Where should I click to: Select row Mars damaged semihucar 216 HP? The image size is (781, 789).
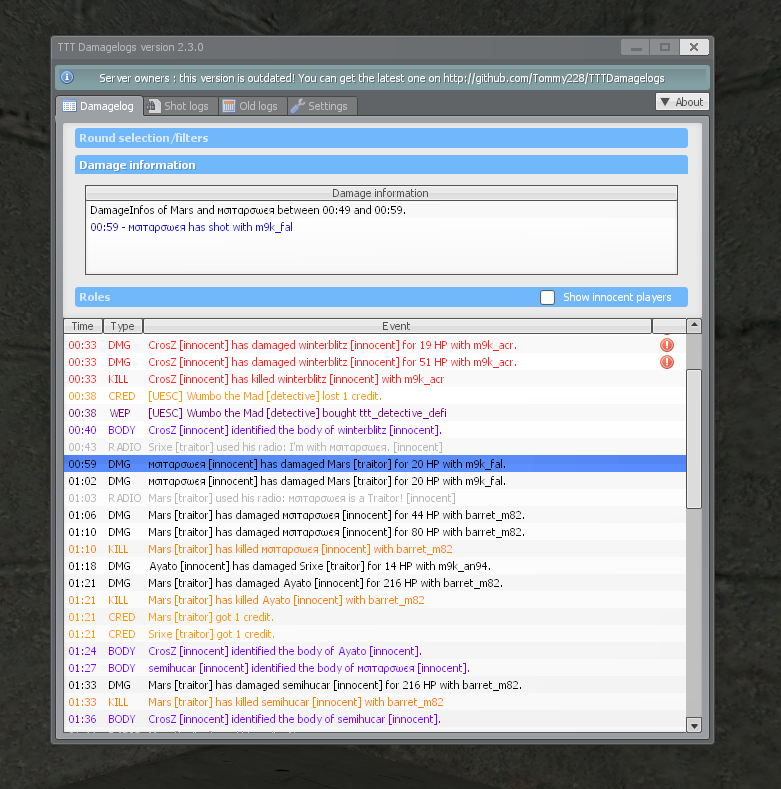pos(375,685)
